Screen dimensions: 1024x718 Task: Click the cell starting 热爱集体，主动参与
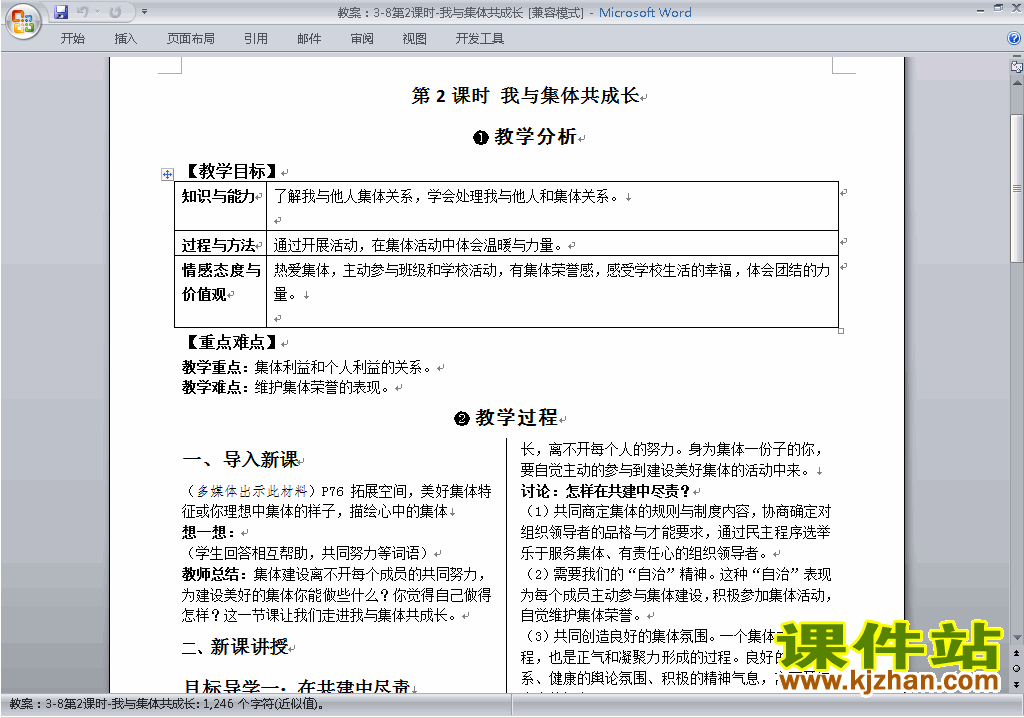pyautogui.click(x=552, y=291)
